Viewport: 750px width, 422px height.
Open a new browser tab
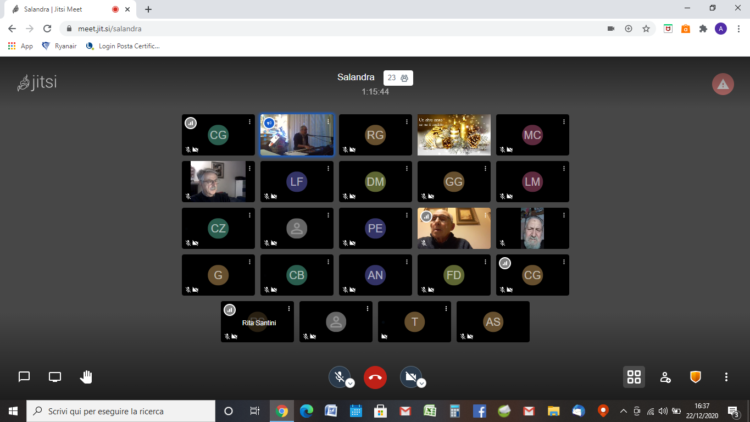click(x=148, y=9)
